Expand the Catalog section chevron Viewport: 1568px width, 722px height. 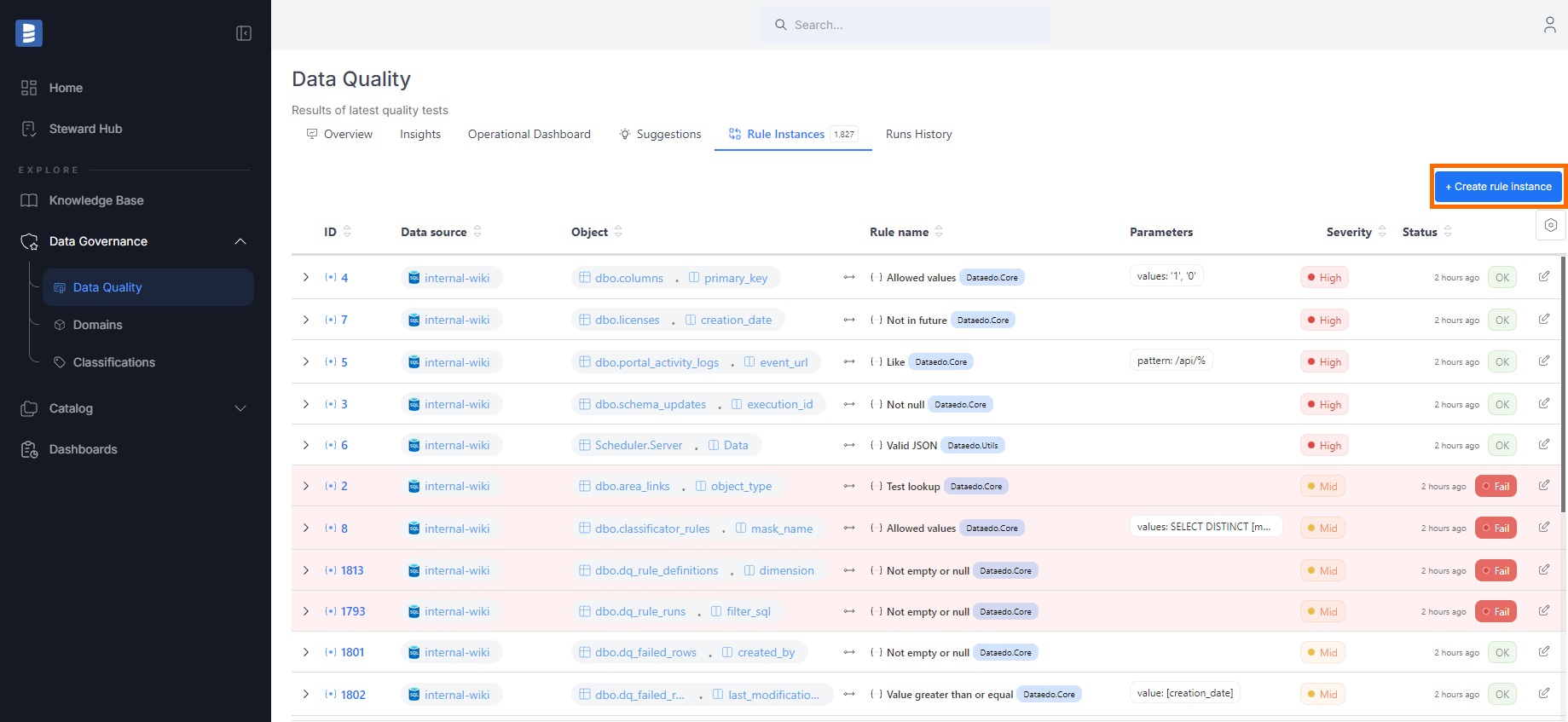pos(240,408)
